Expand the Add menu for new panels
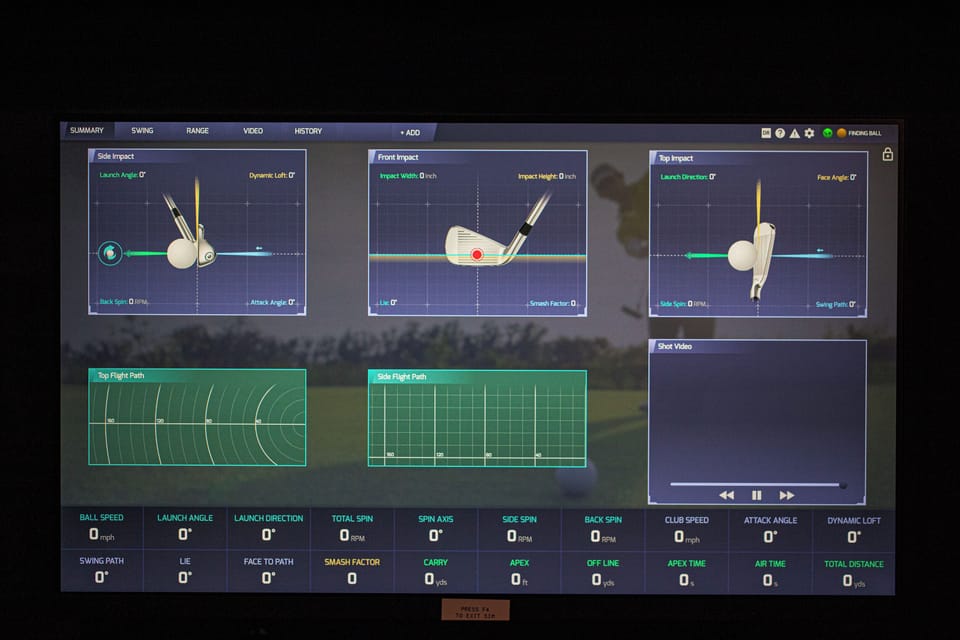Image resolution: width=960 pixels, height=640 pixels. coord(408,131)
